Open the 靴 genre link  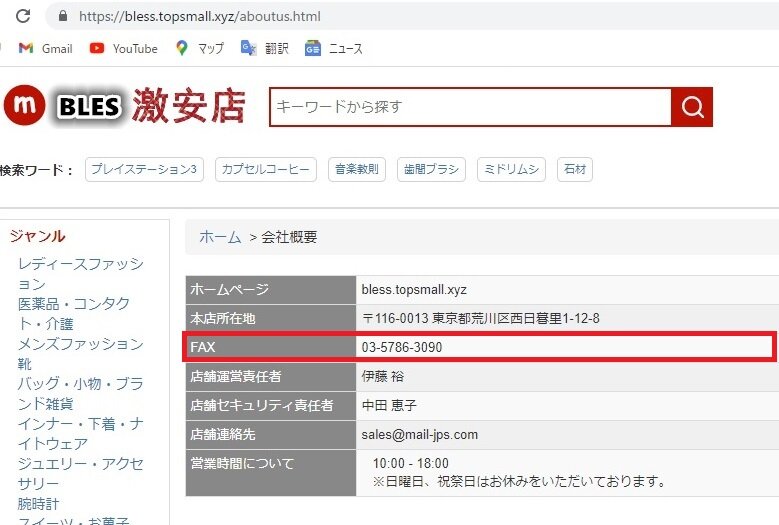(x=24, y=364)
